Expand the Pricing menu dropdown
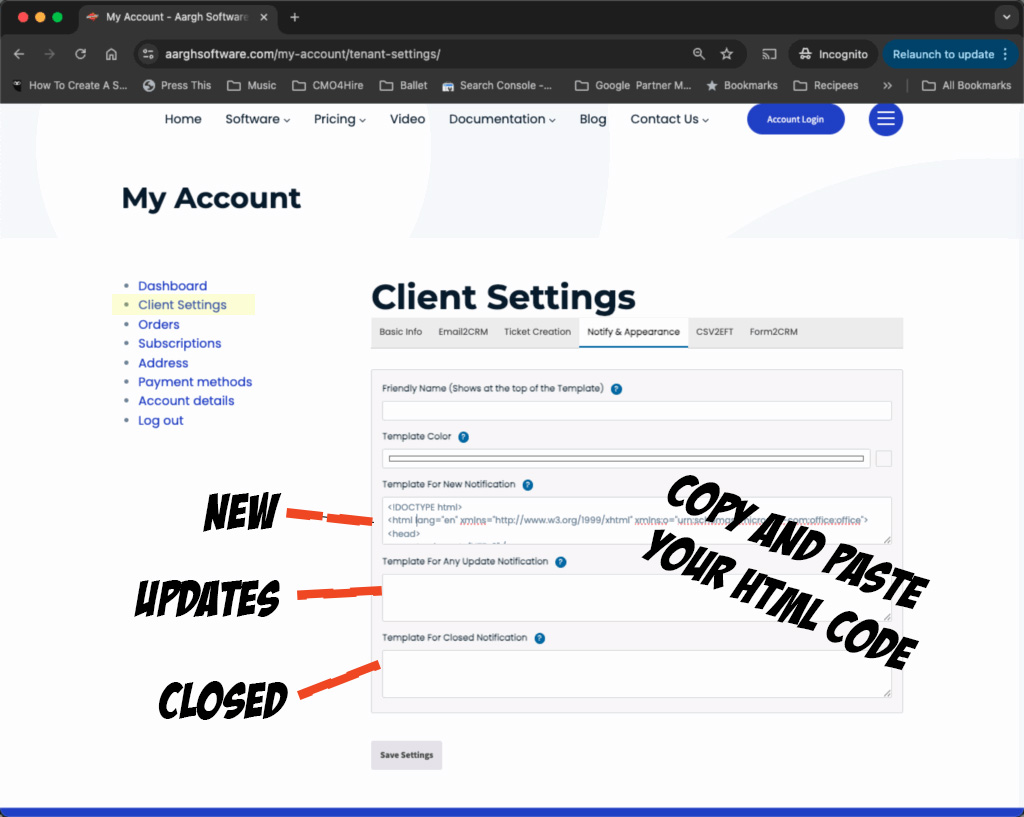 339,119
